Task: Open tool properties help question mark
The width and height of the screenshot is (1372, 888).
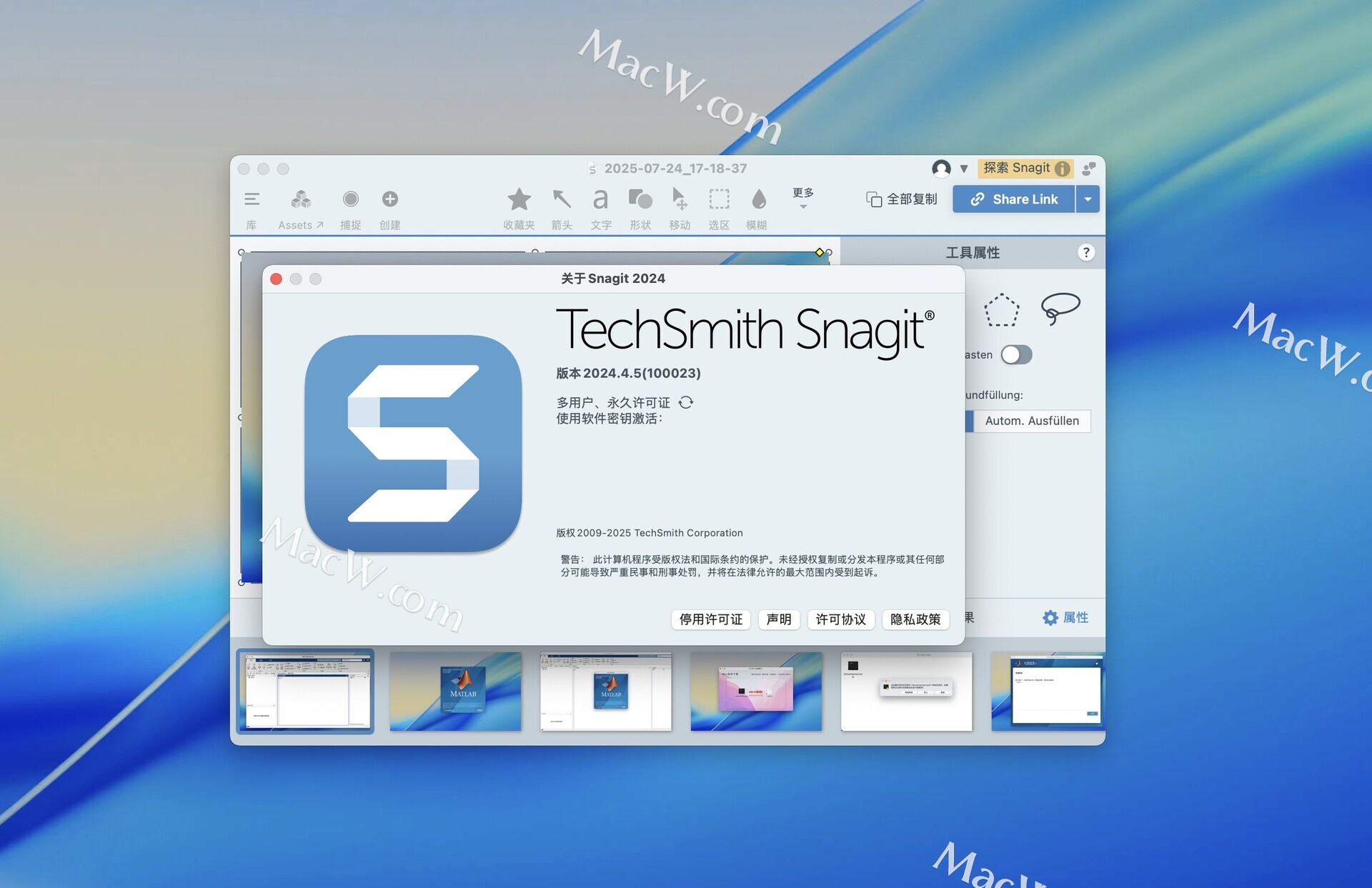Action: 1085,252
